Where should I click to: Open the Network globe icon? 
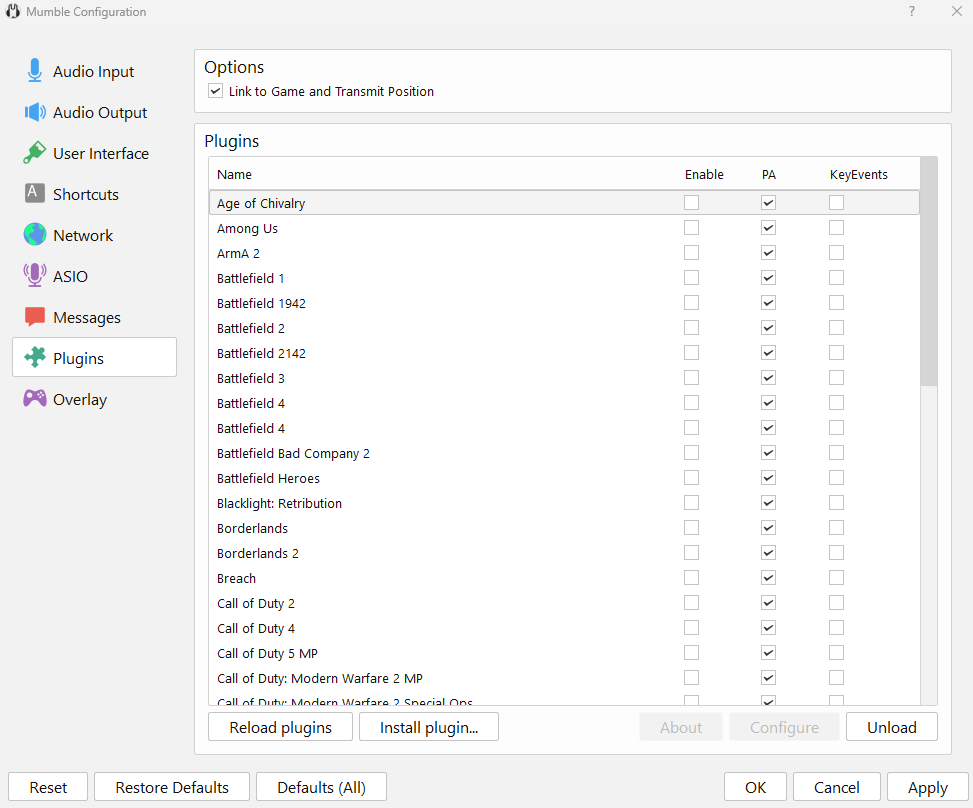pyautogui.click(x=35, y=235)
